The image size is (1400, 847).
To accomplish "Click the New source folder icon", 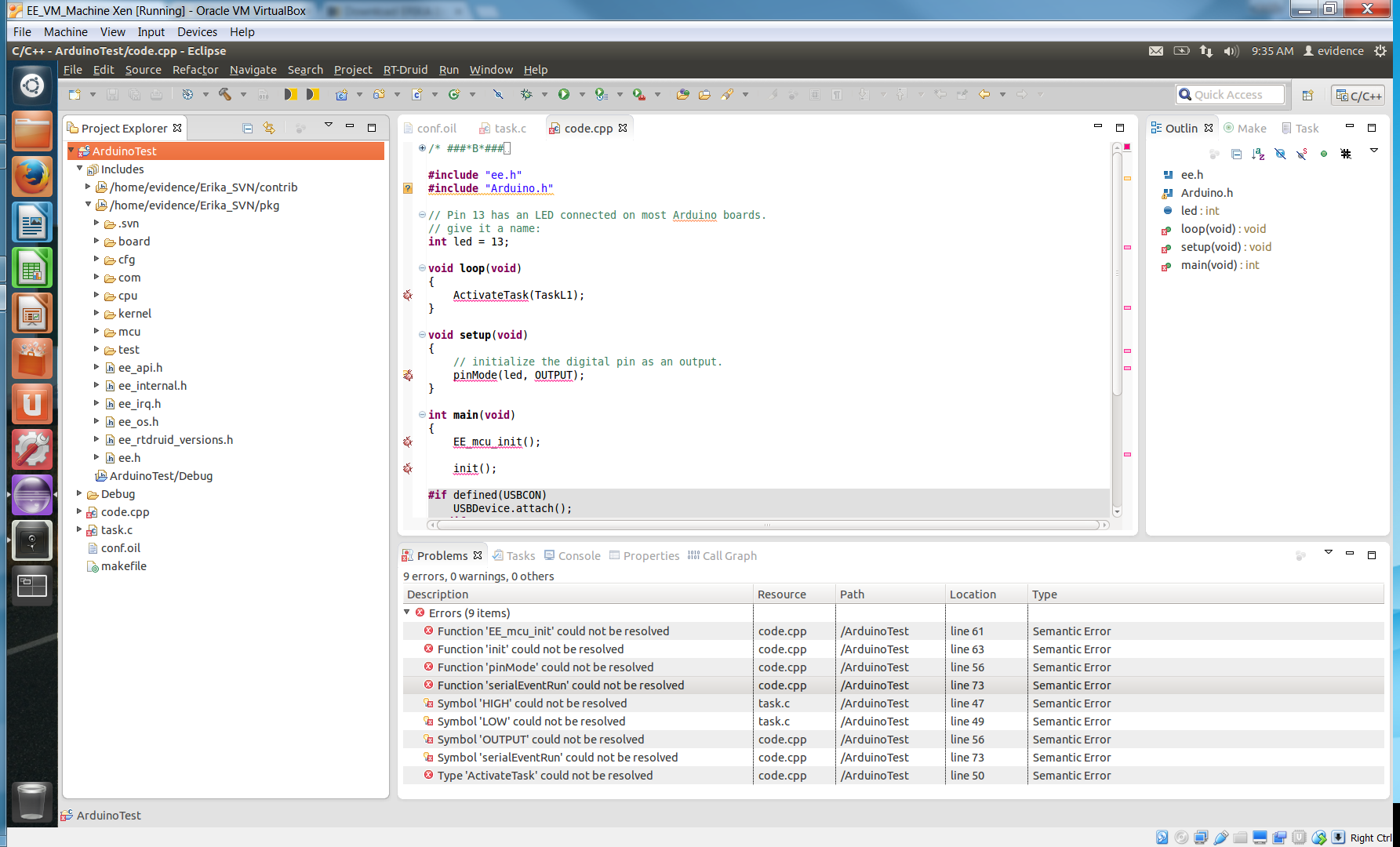I will coord(379,95).
